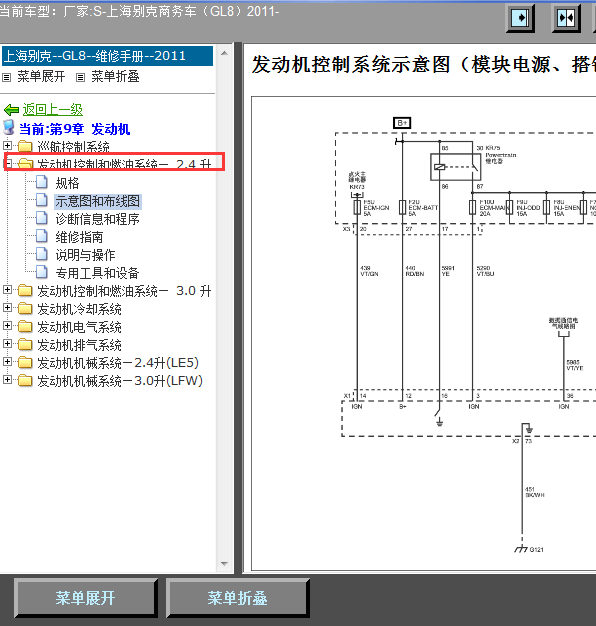596x626 pixels.
Task: Click the B+ box in the wiring diagram
Action: 402,123
